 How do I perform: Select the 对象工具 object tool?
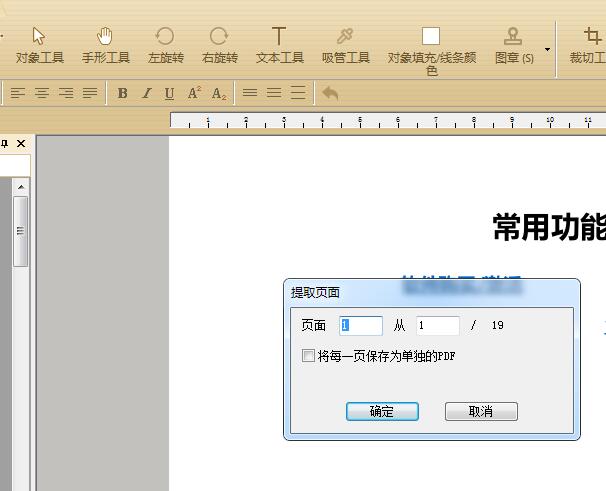coord(39,46)
